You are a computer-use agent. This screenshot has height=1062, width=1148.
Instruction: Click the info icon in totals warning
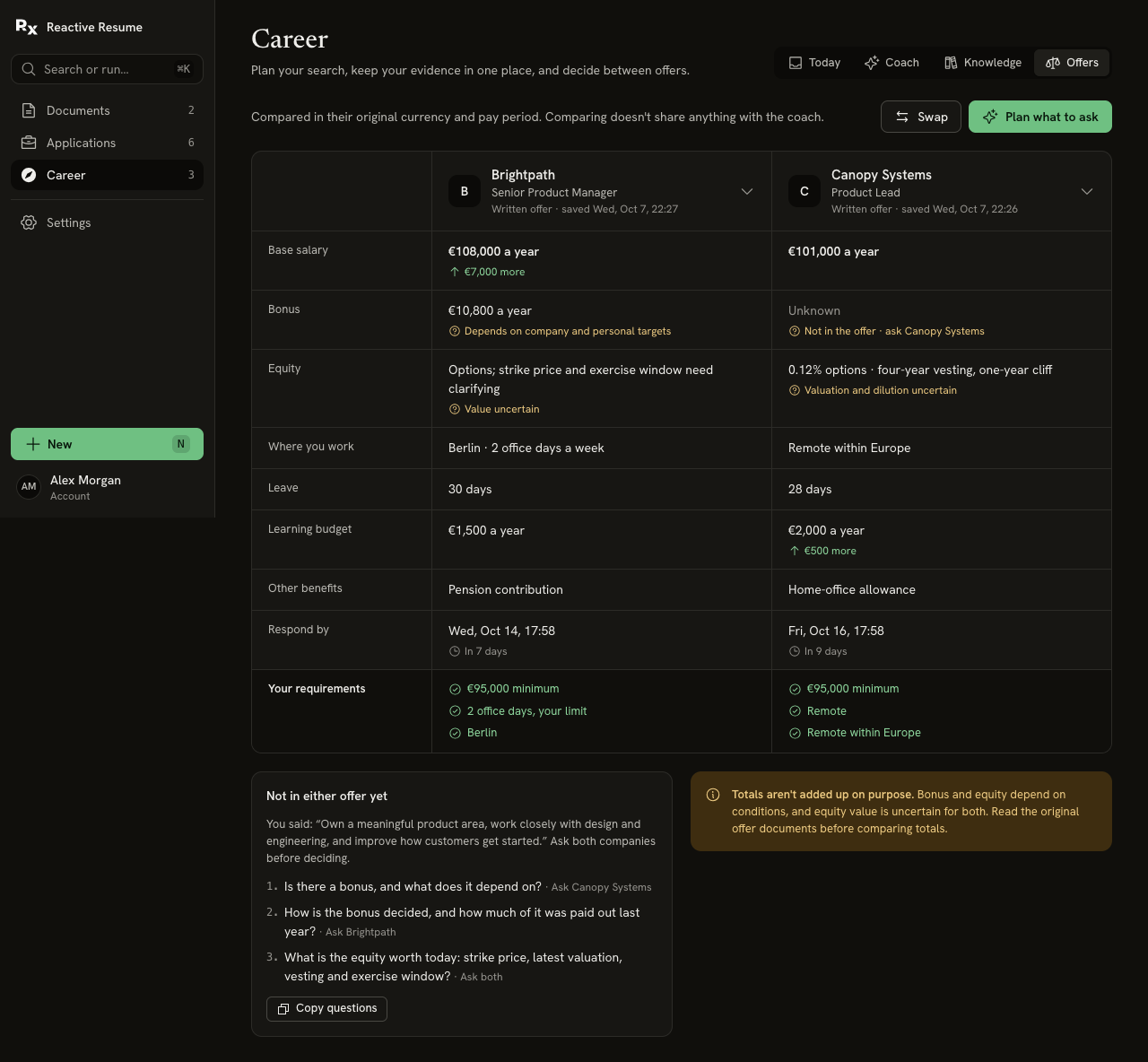pyautogui.click(x=713, y=795)
